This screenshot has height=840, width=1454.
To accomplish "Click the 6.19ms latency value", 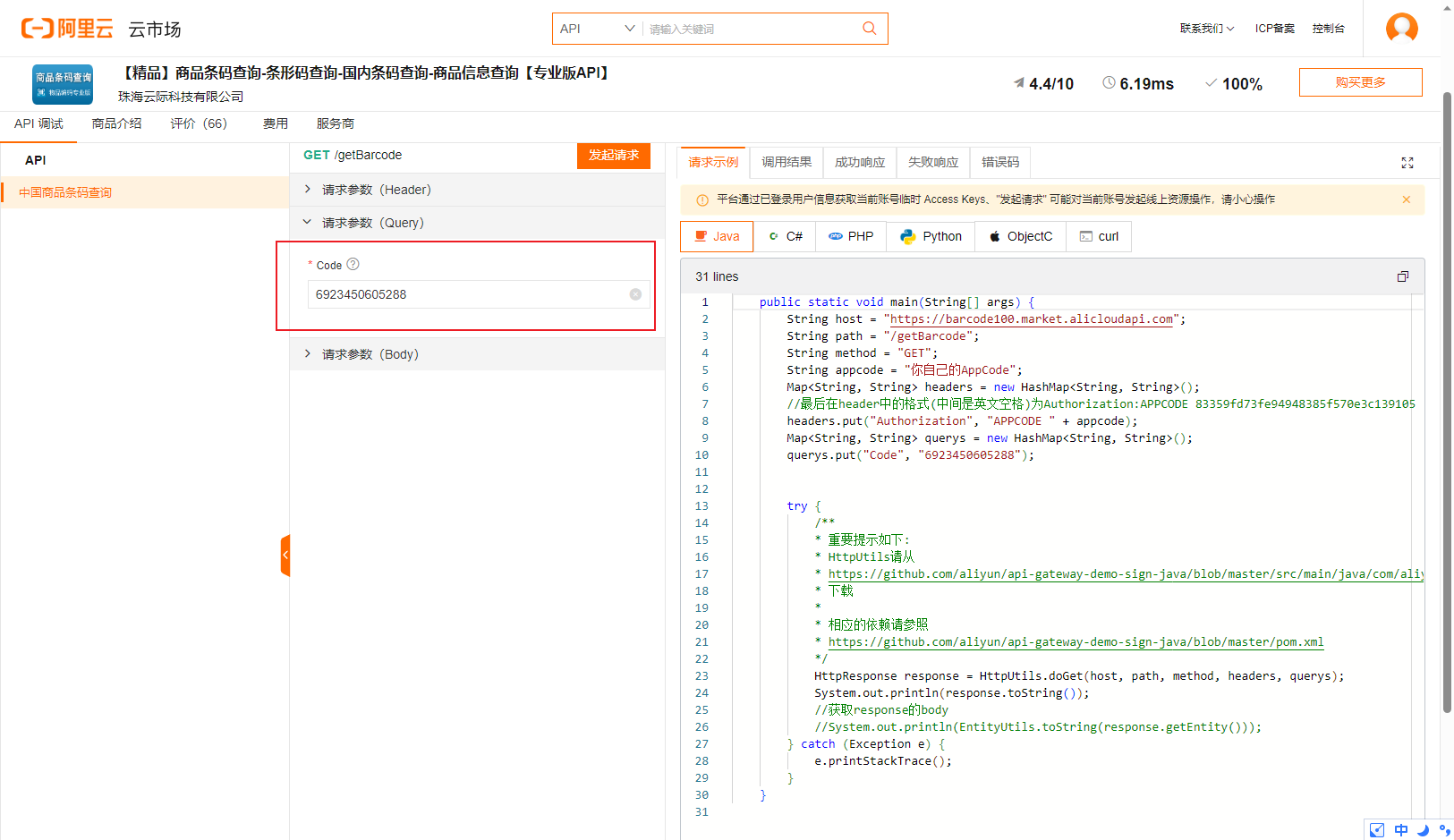I will point(1147,83).
